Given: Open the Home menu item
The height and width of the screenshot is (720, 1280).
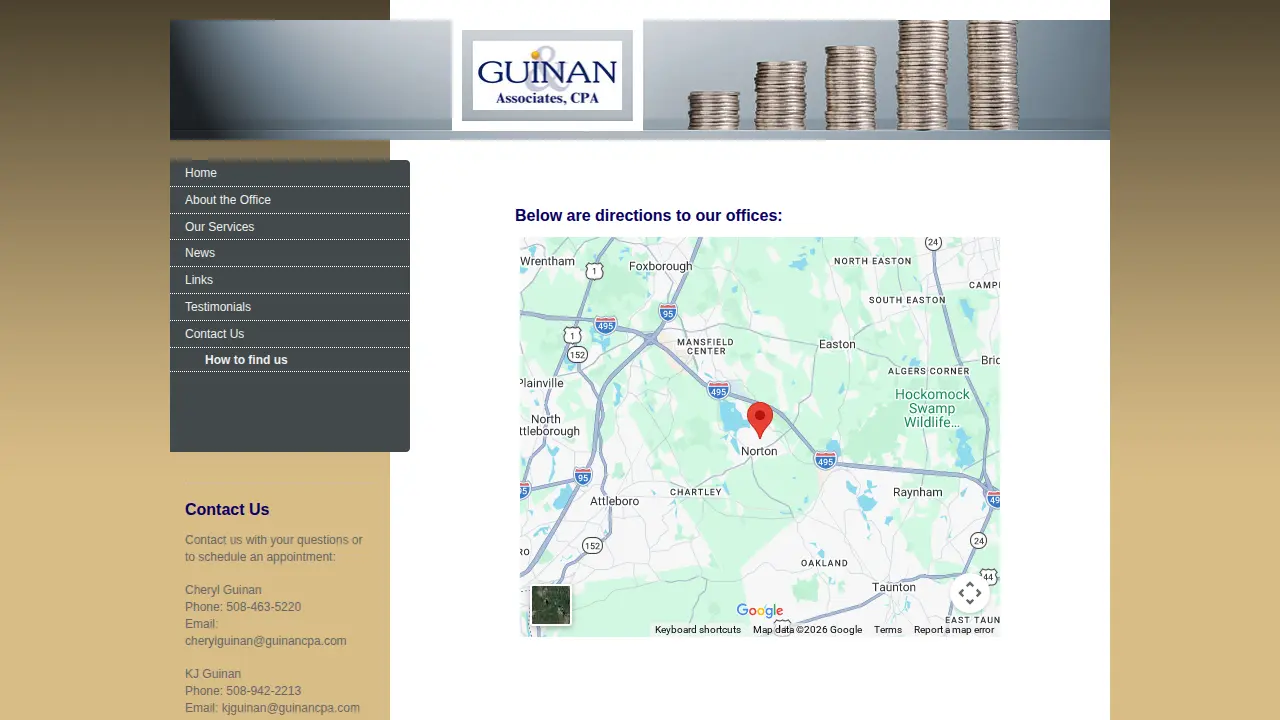Looking at the screenshot, I should 290,173.
